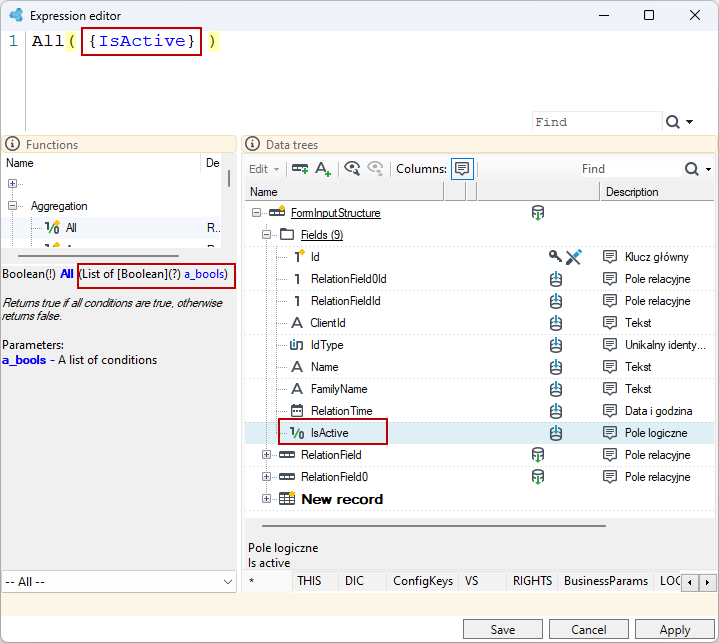Click the comment icon beside Klucz główny
This screenshot has width=719, height=643.
609,257
